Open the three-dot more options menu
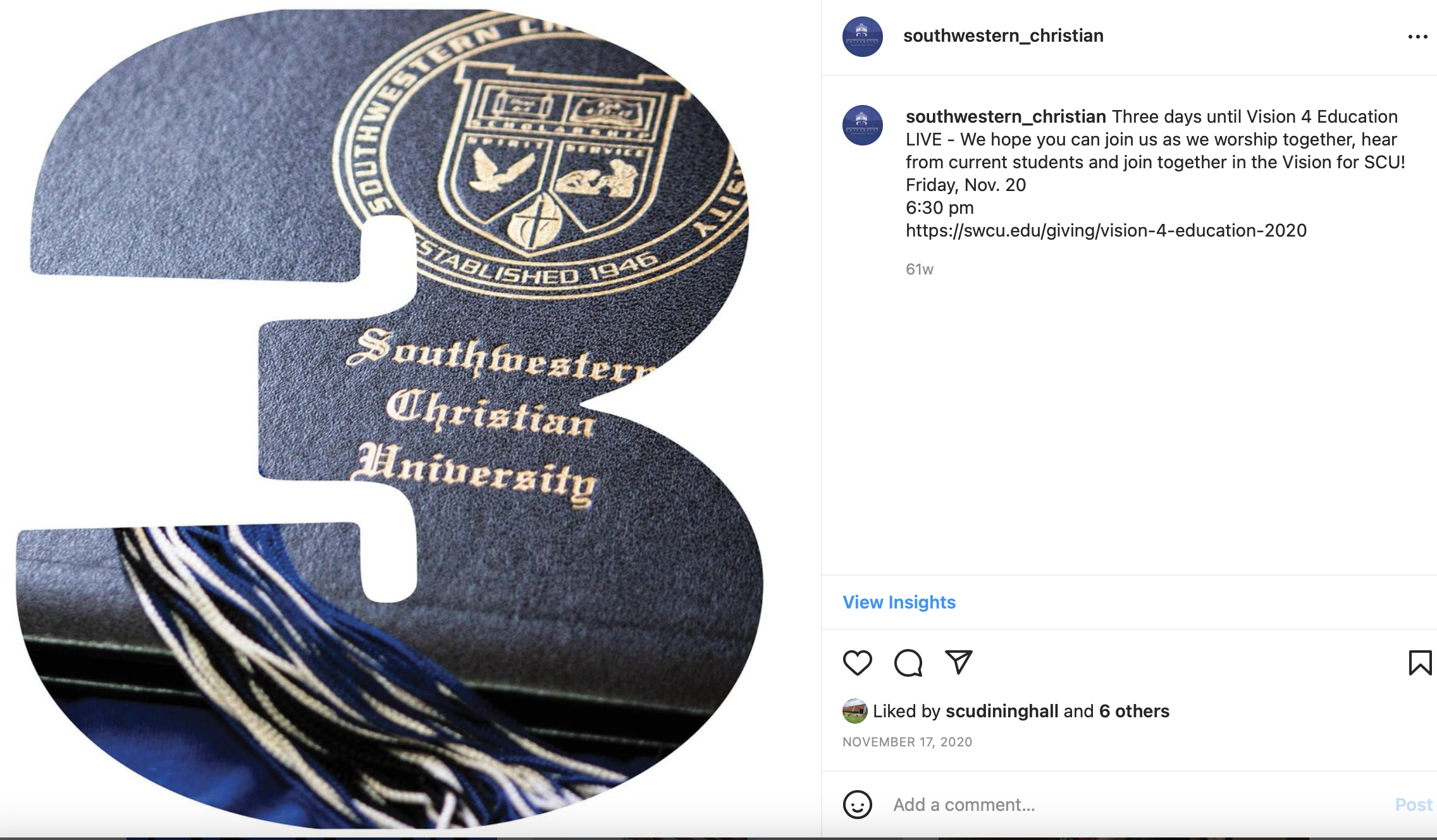Screen dimensions: 1437x840 (x=1417, y=37)
